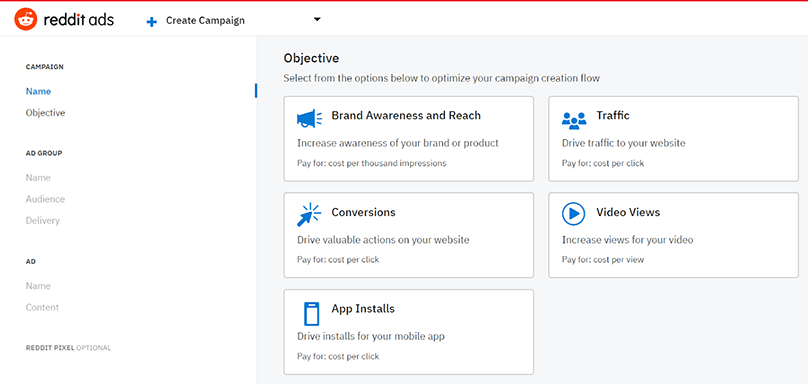Choose the Traffic objective title
The width and height of the screenshot is (808, 384).
(x=613, y=115)
